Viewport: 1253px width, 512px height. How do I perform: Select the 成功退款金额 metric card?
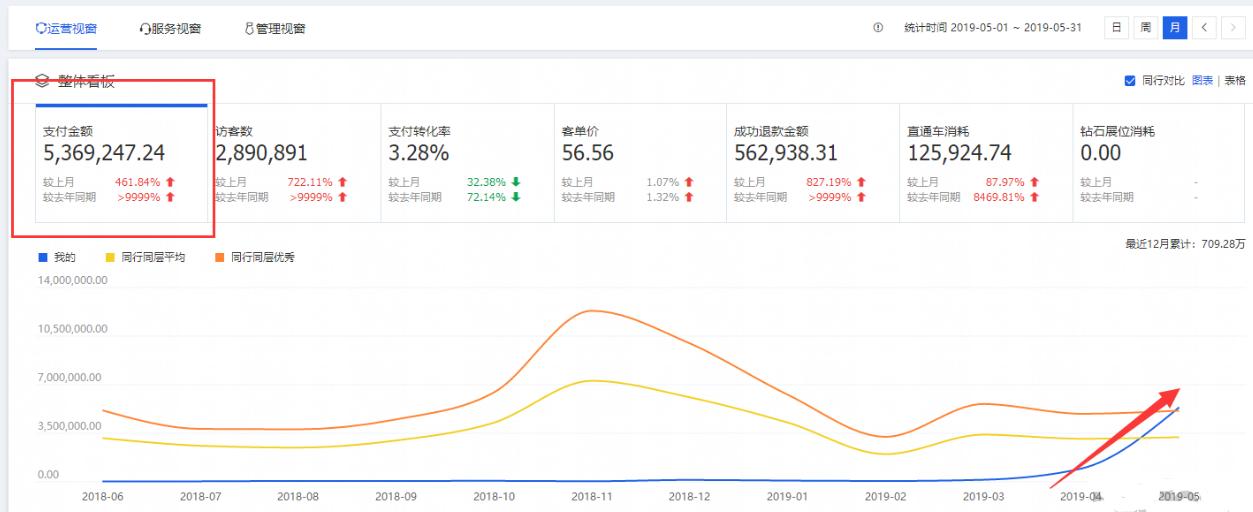(813, 163)
